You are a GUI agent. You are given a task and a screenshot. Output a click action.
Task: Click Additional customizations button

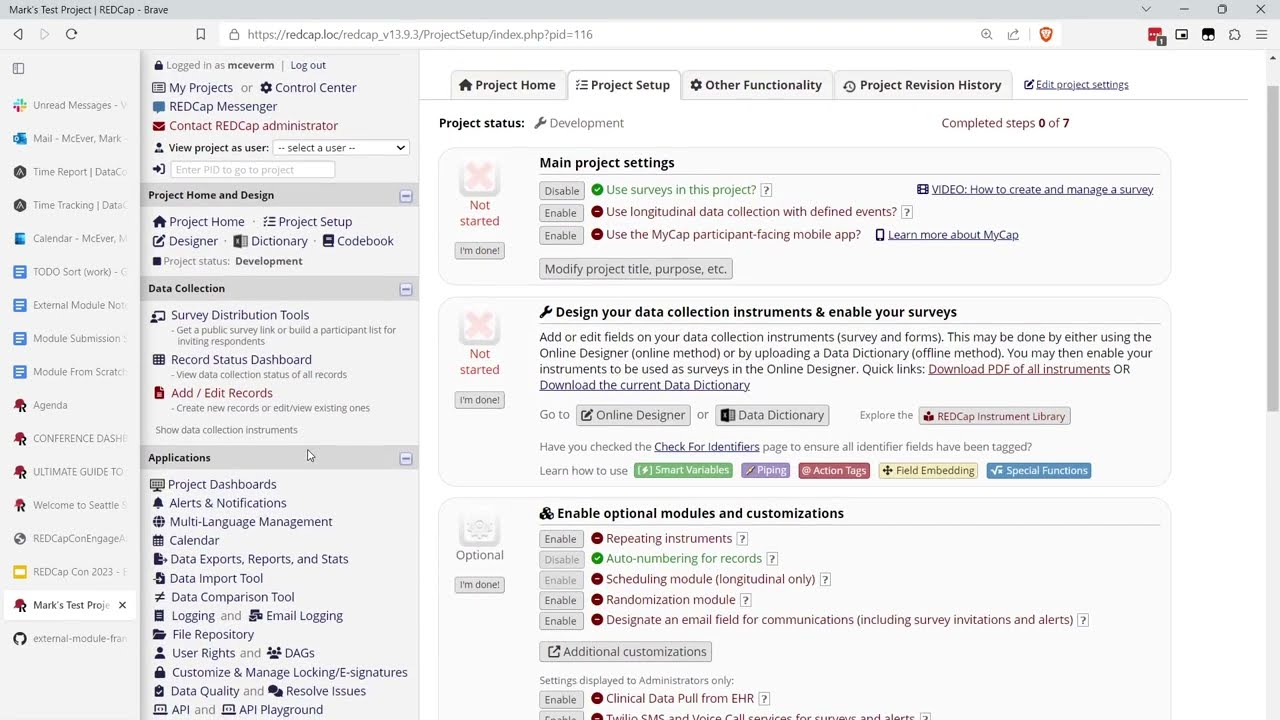tap(626, 652)
